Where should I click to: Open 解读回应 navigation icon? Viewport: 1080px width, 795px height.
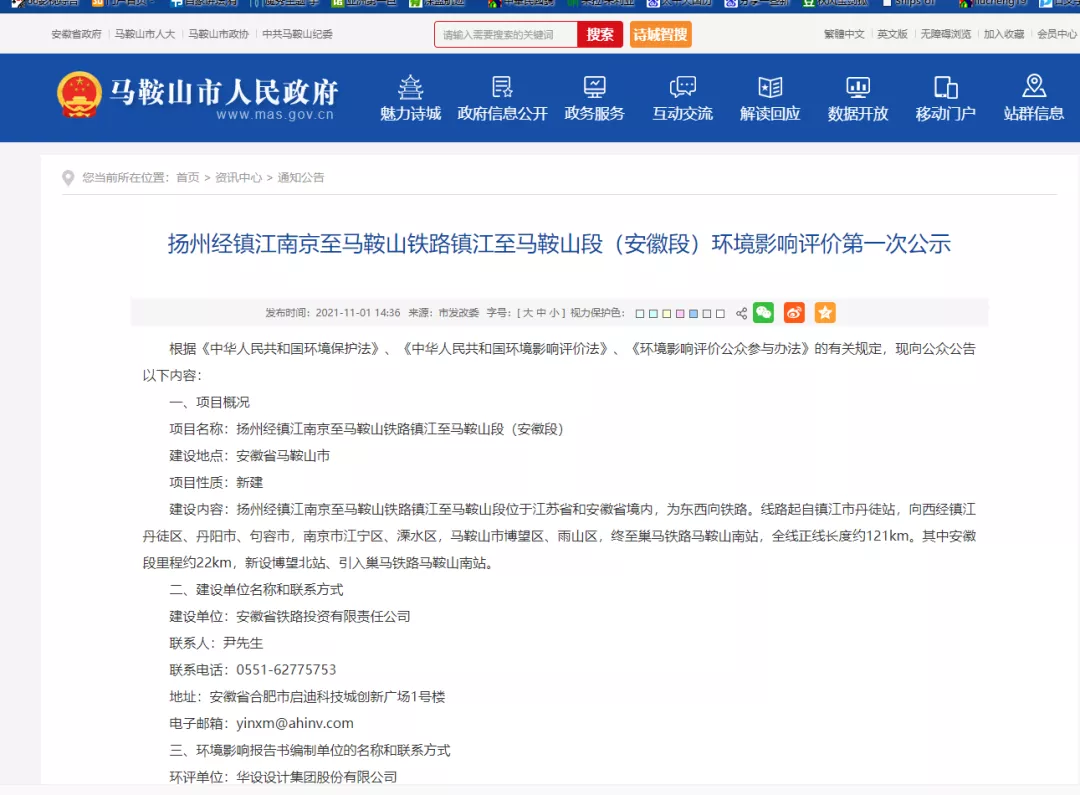click(x=770, y=87)
